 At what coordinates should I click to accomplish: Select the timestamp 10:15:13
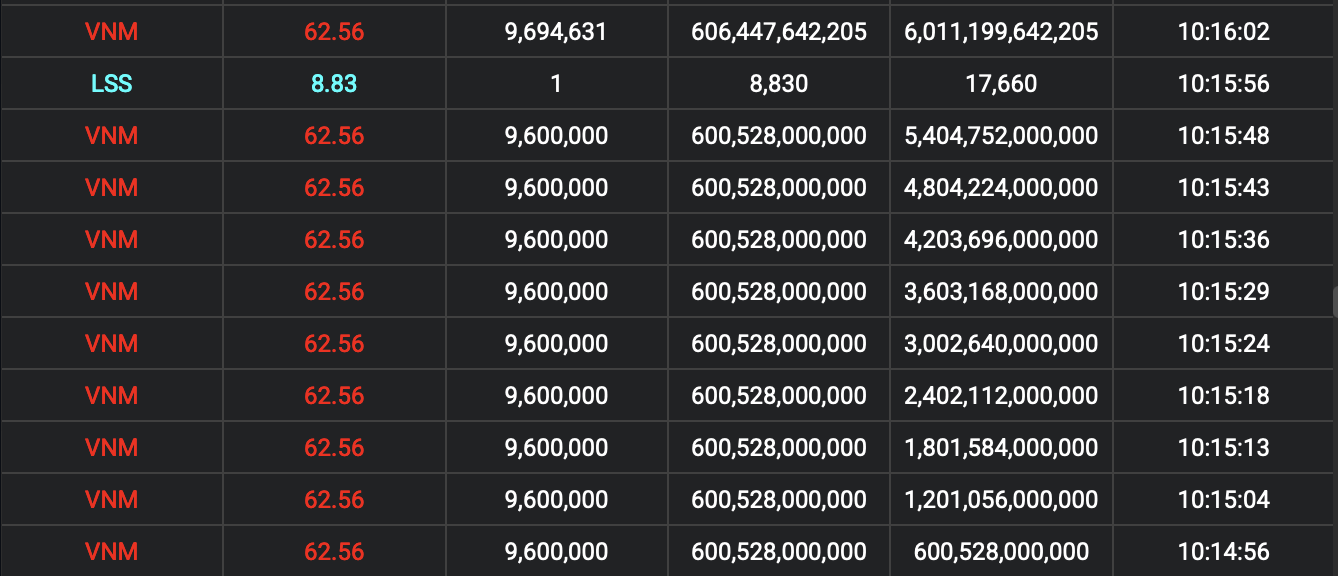1223,448
